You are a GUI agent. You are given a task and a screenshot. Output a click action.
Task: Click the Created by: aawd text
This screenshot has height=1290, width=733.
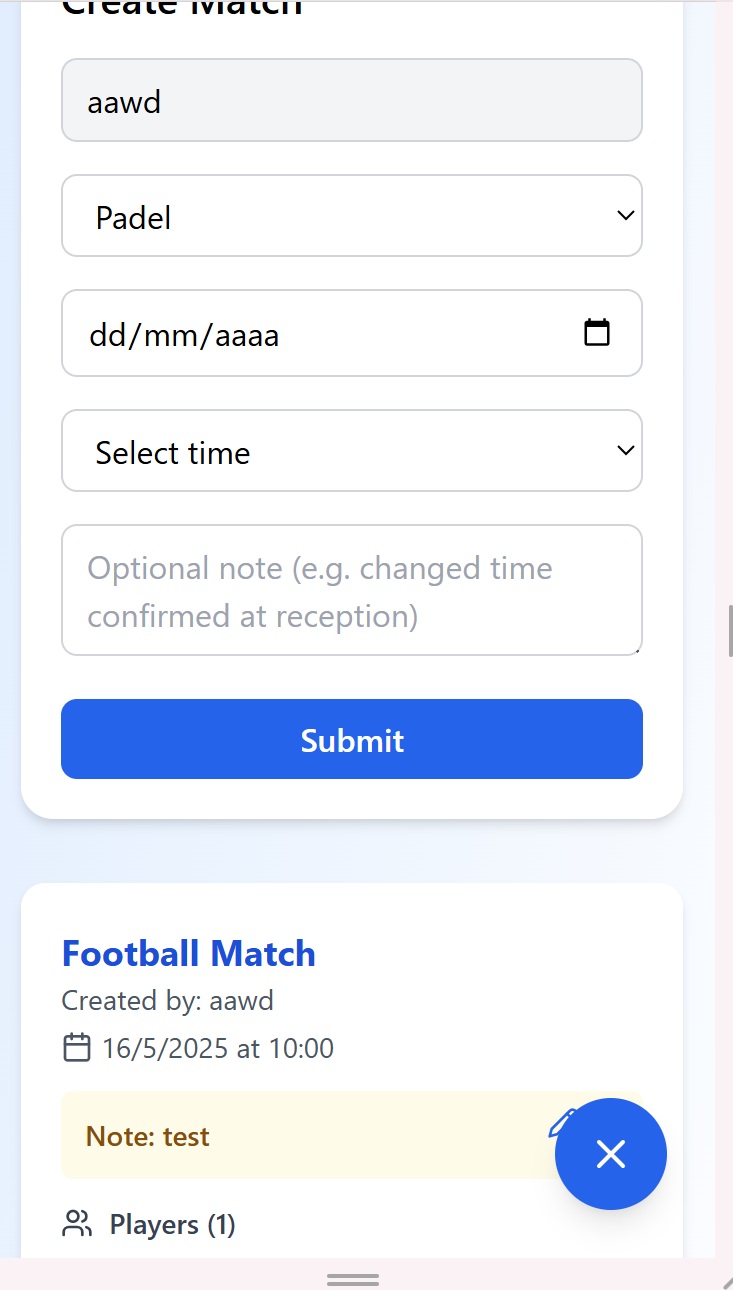[x=168, y=1000]
